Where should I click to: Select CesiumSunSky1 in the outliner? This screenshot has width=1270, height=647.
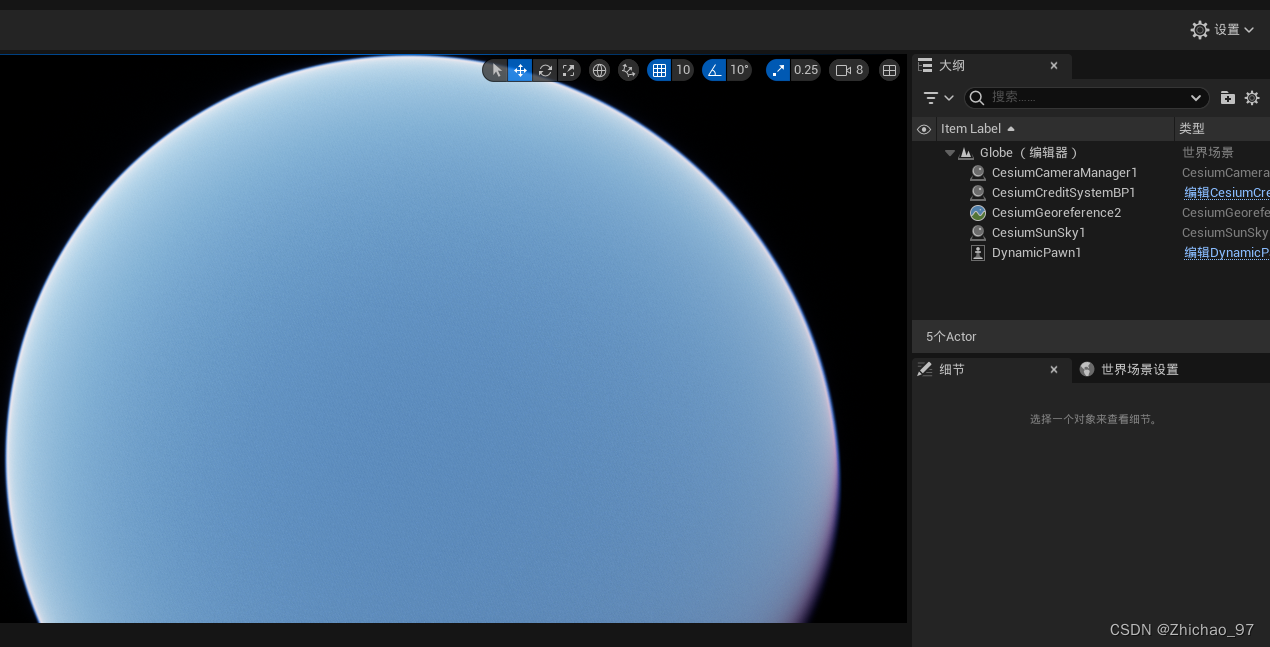[1039, 232]
